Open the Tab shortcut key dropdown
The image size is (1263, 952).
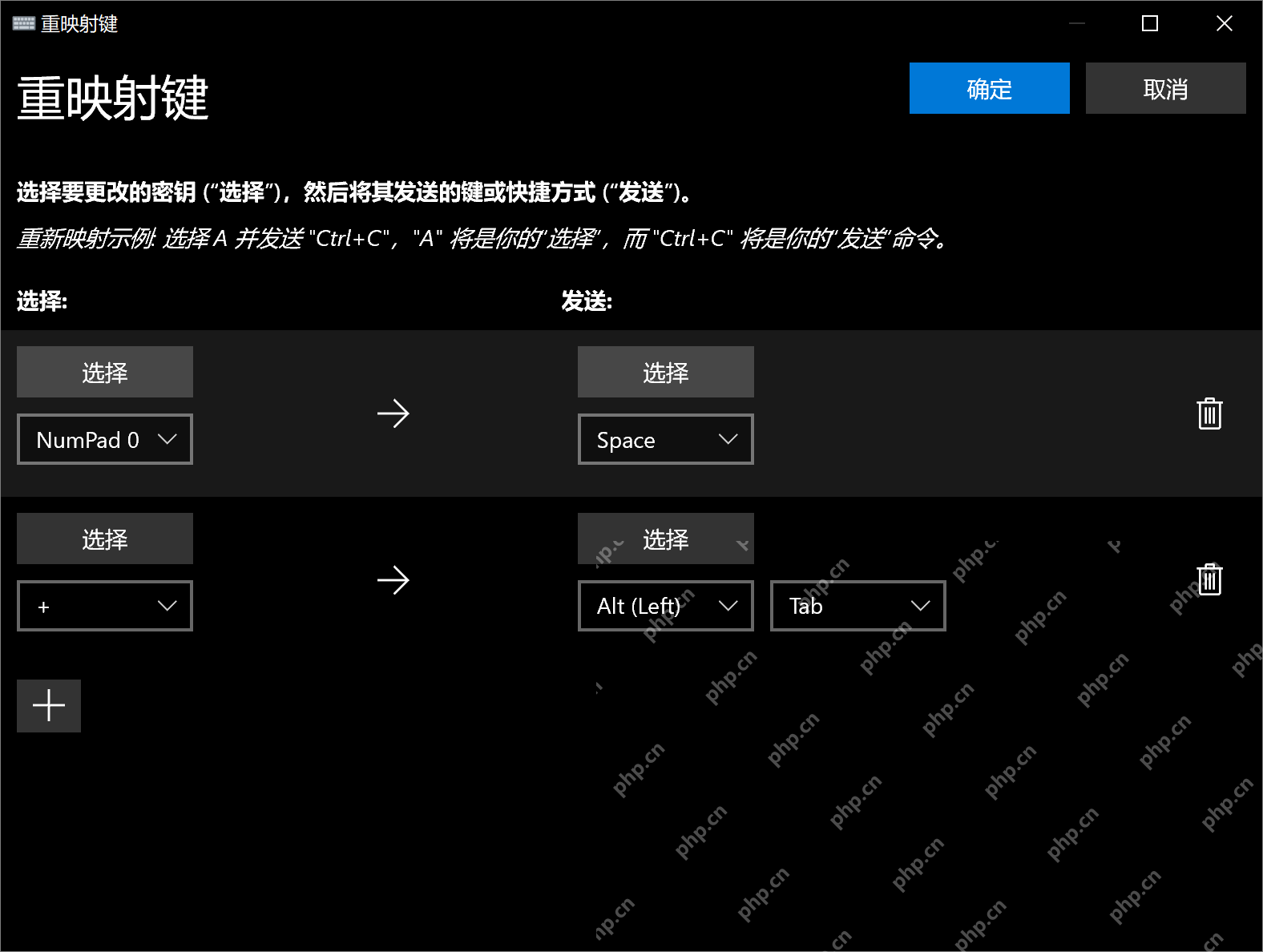[x=858, y=606]
